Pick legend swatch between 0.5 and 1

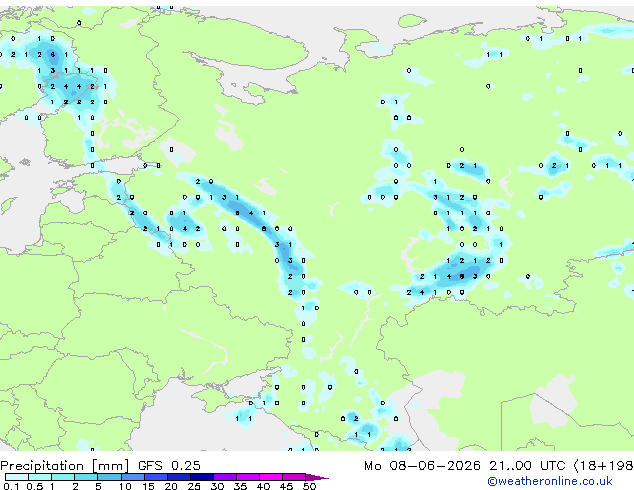tap(40, 477)
